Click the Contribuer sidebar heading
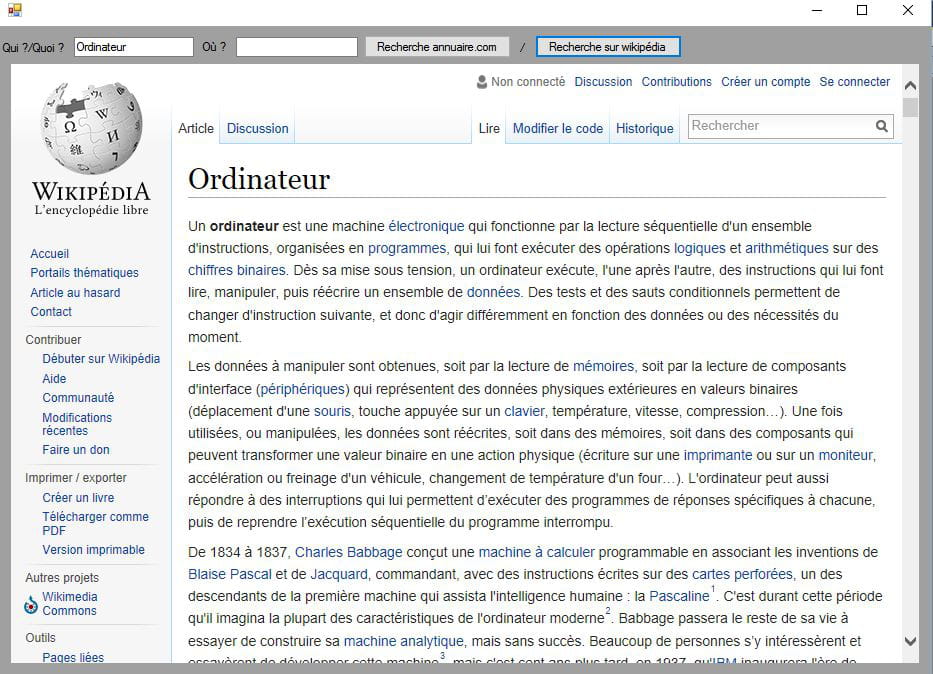This screenshot has height=674, width=933. pyautogui.click(x=53, y=340)
